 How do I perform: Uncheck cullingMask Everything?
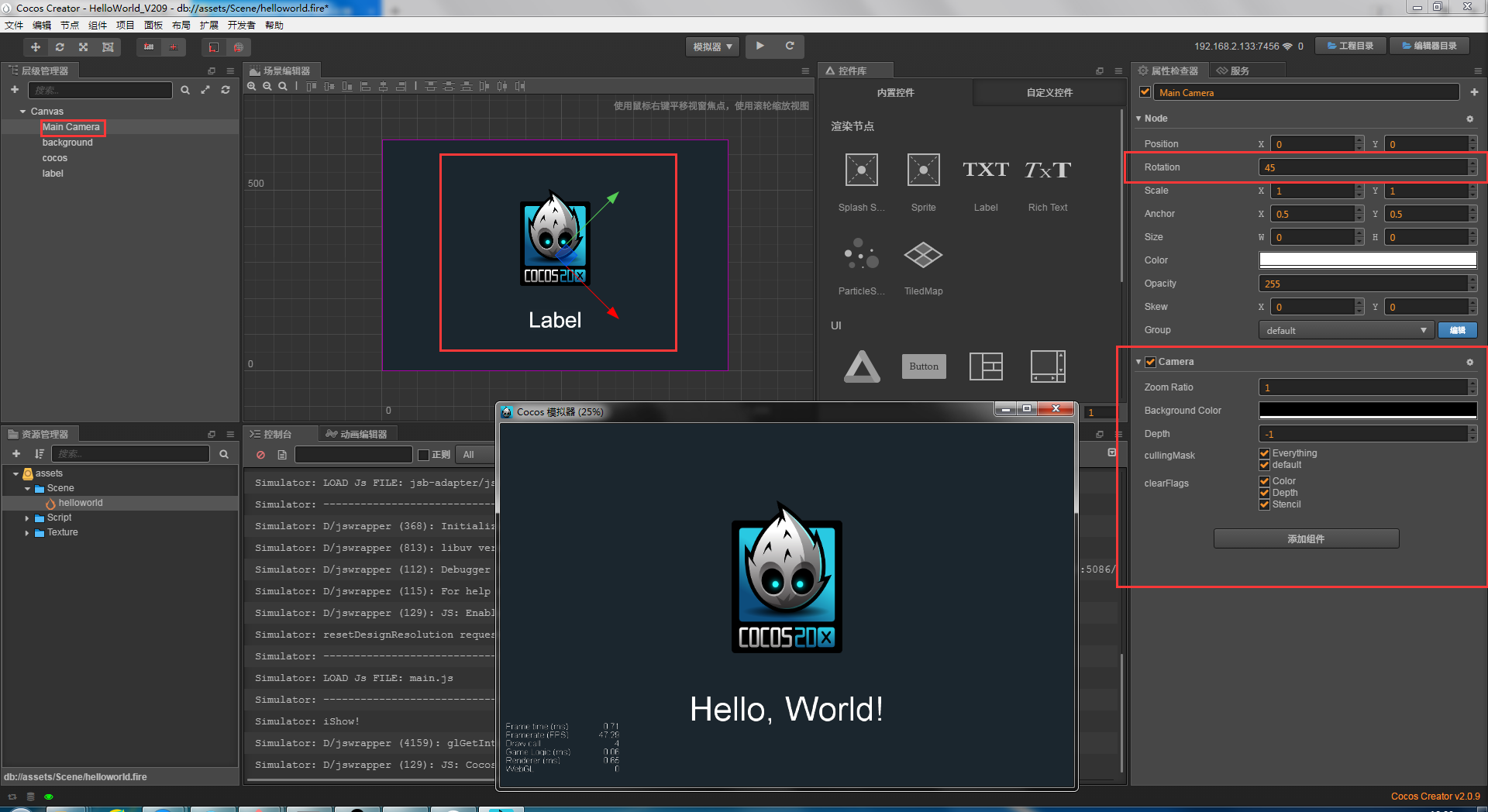[x=1265, y=453]
